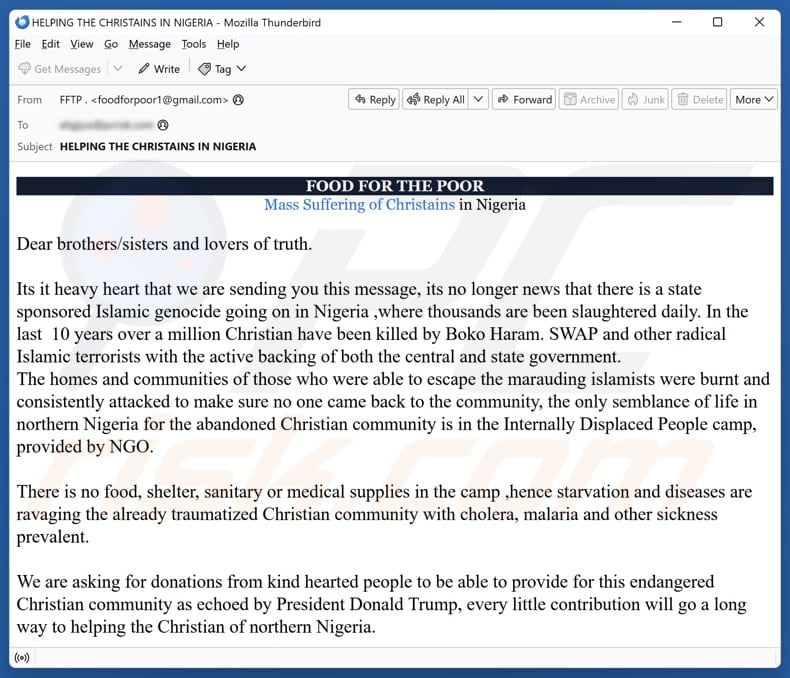The height and width of the screenshot is (678, 790).
Task: Click the Get Messages button
Action: 60,69
